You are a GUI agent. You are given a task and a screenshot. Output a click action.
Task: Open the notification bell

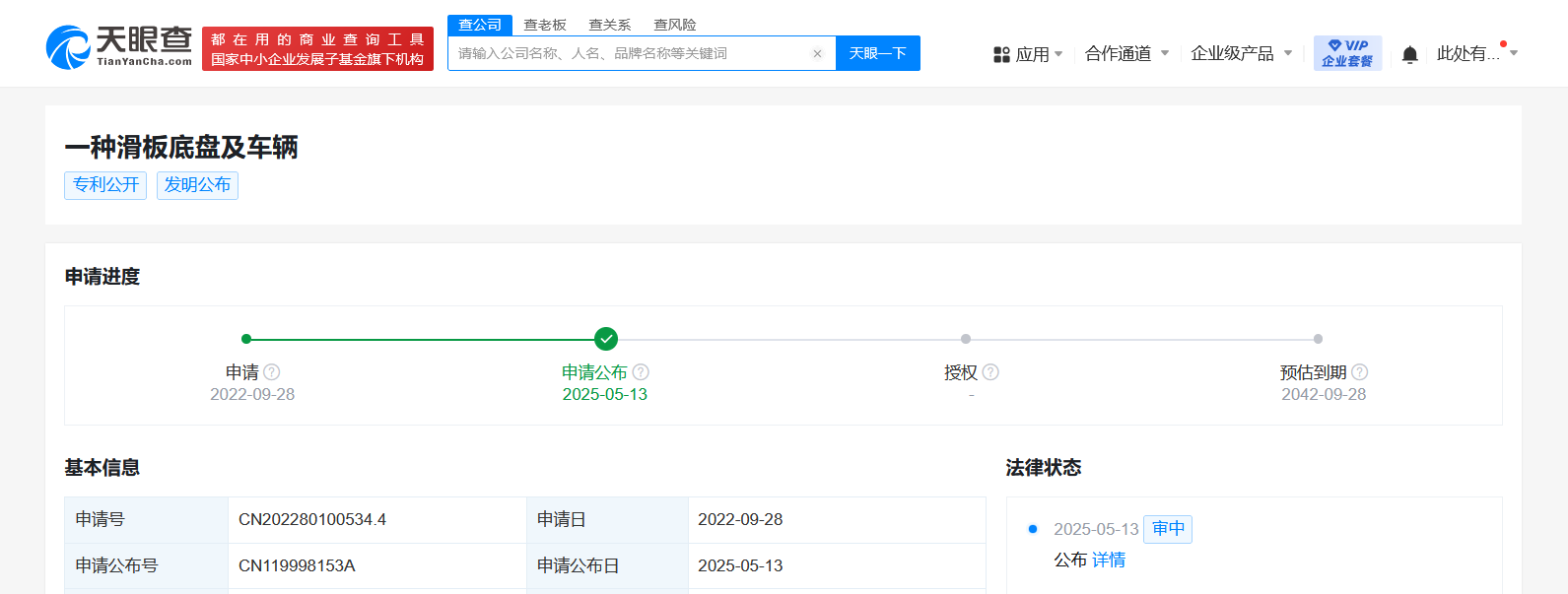[1410, 54]
